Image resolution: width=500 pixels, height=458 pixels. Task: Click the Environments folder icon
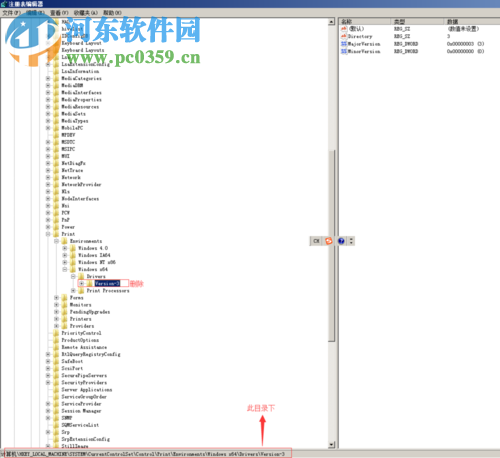pyautogui.click(x=64, y=241)
